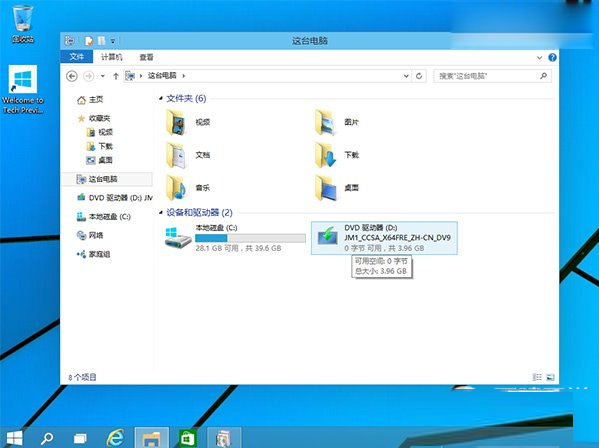599x448 pixels.
Task: Click the 8 个项目 status bar text
Action: 82,377
